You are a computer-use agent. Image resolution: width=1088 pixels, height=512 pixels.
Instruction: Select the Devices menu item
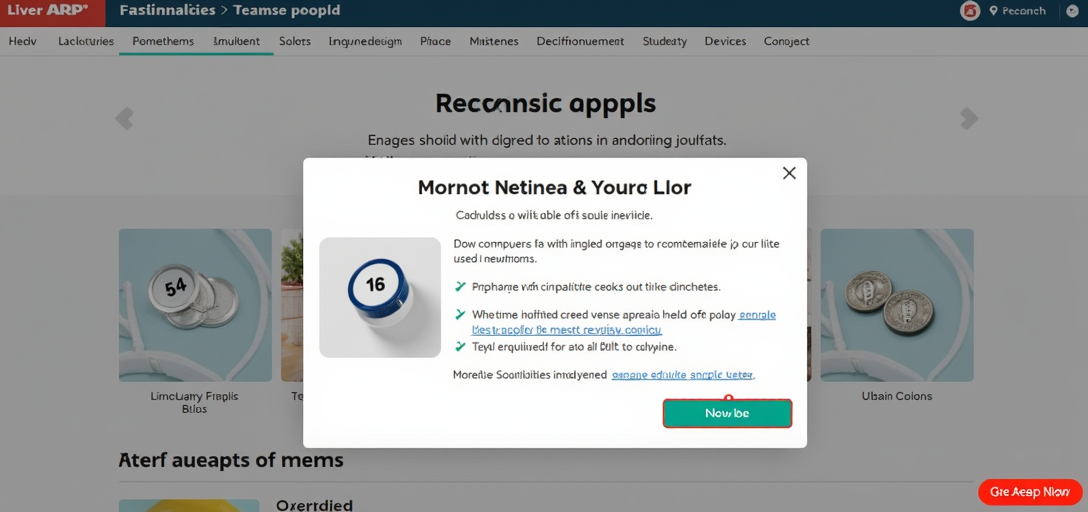[725, 42]
